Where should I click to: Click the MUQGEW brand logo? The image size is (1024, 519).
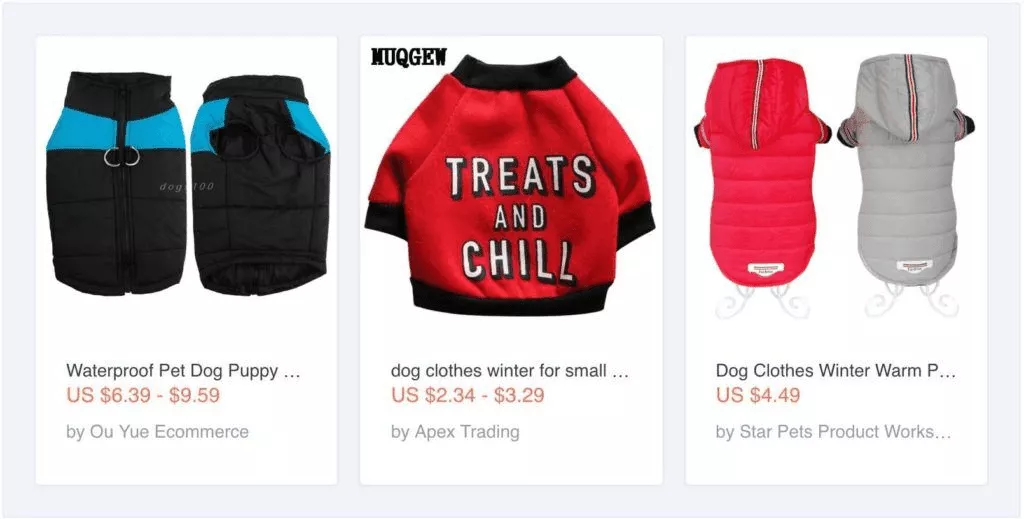point(409,57)
